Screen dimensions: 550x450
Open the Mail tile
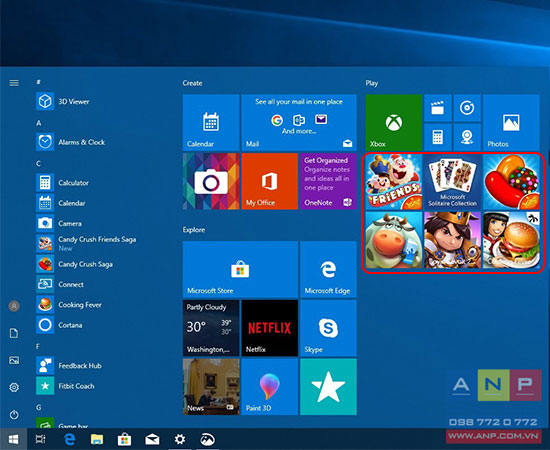pyautogui.click(x=299, y=122)
